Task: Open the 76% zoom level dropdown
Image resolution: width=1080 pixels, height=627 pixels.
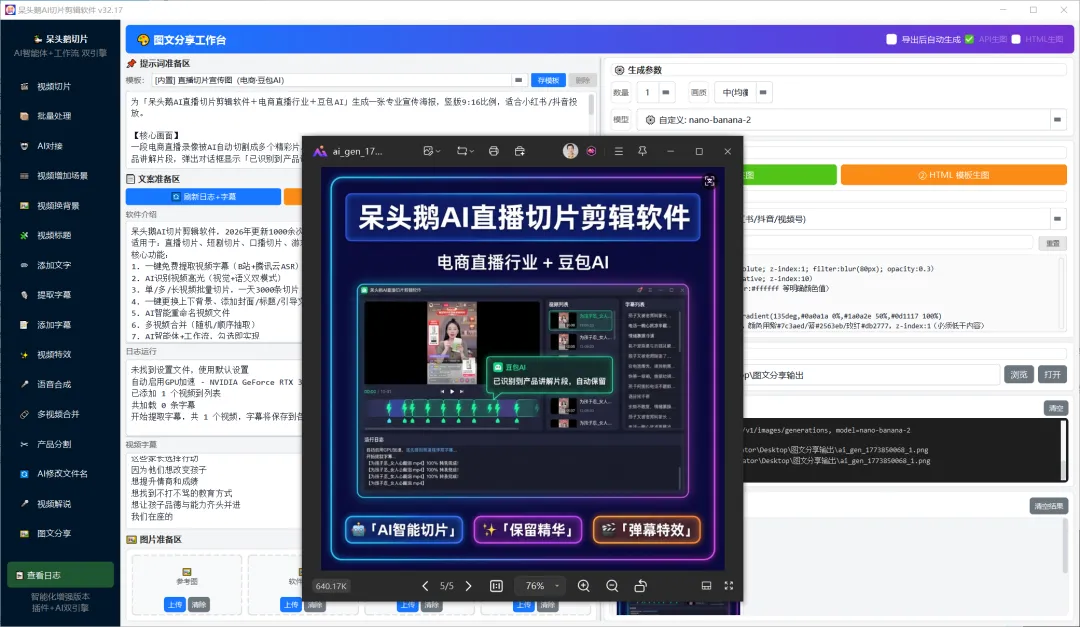Action: pyautogui.click(x=540, y=586)
